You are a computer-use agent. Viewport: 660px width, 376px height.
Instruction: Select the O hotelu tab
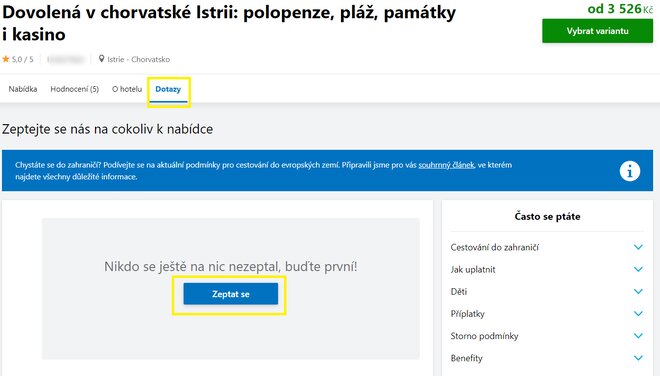(127, 89)
